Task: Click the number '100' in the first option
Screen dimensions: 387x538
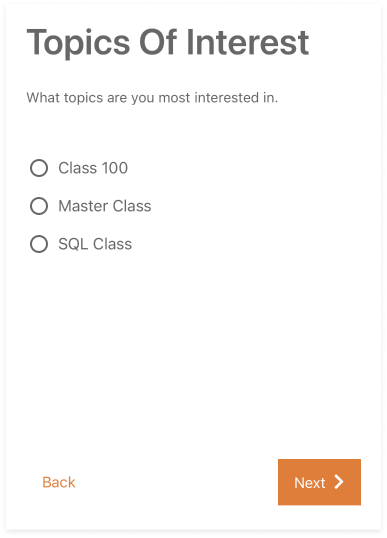Action: coord(115,168)
